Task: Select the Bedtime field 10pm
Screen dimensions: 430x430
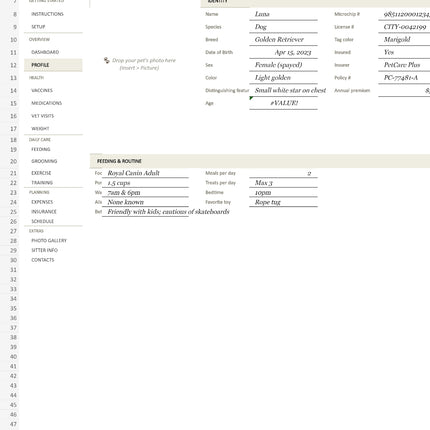Action: pos(283,192)
